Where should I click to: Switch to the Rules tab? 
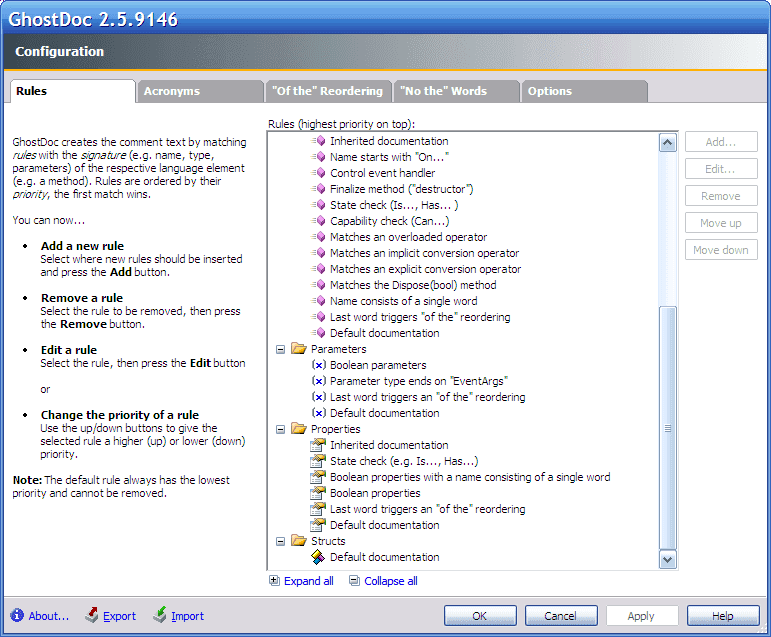pos(72,91)
